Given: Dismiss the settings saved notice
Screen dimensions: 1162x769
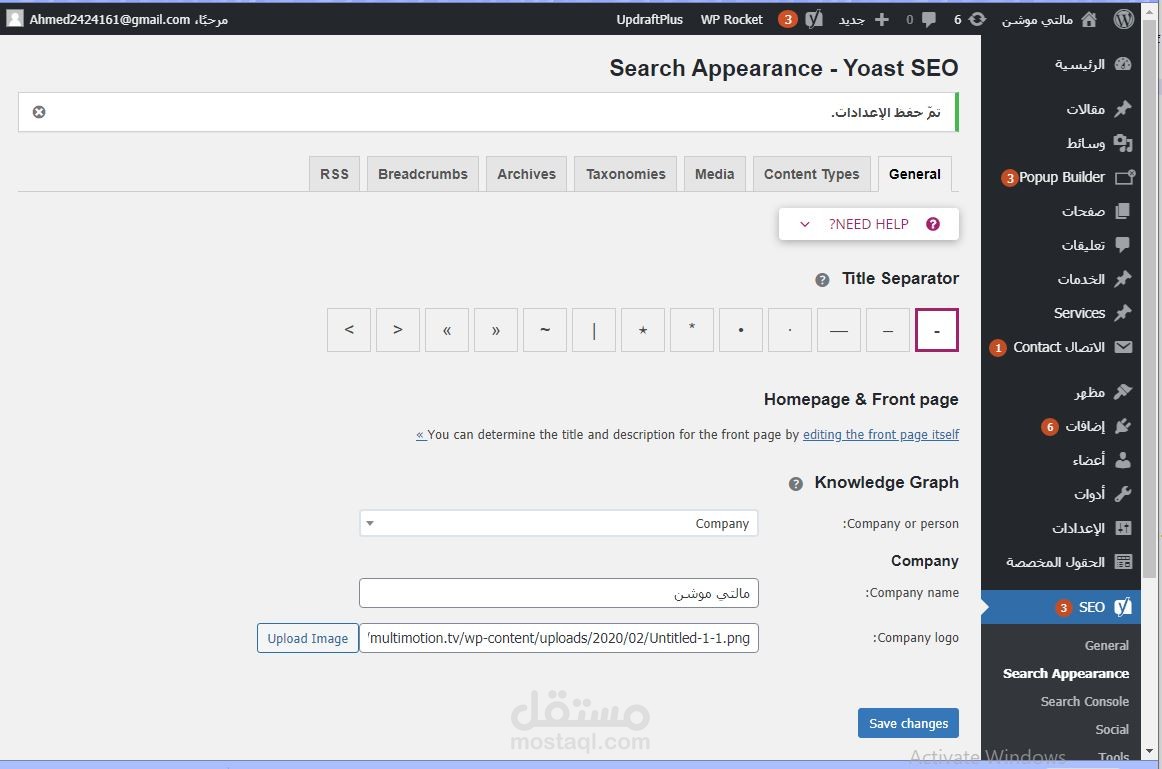Looking at the screenshot, I should click(39, 112).
